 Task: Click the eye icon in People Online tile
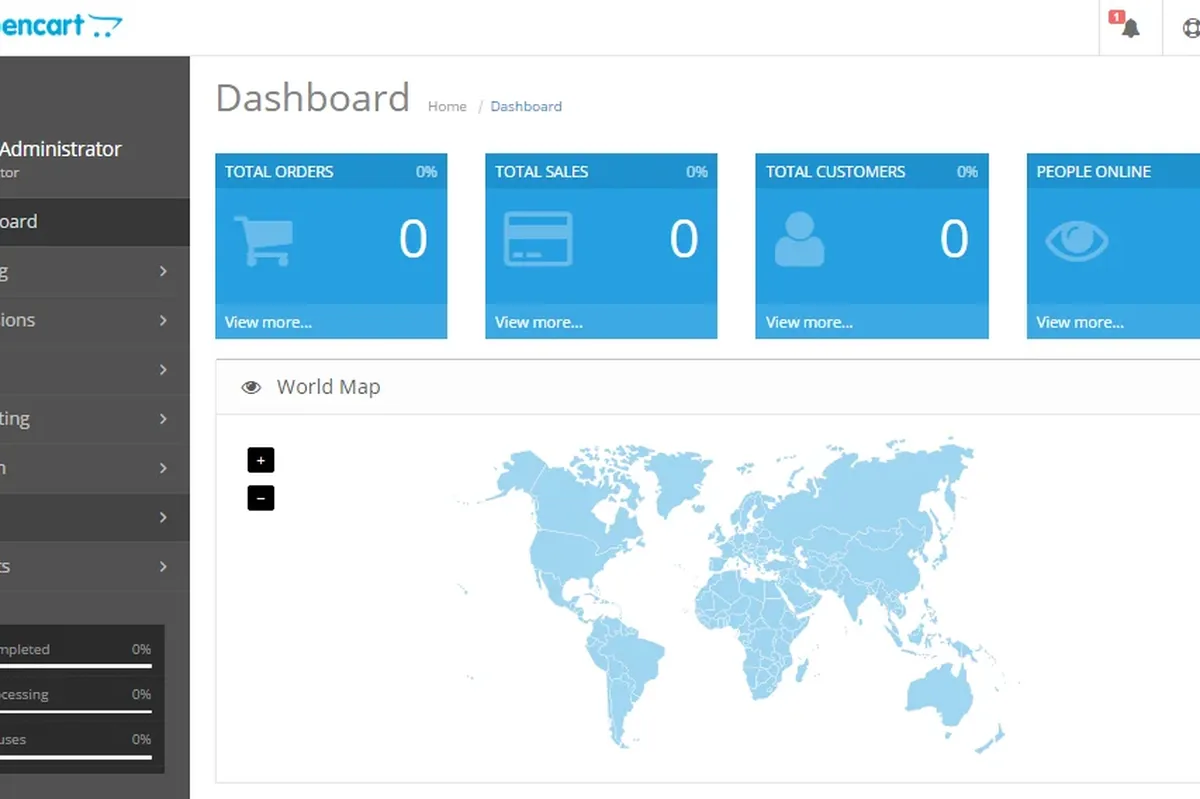coord(1077,240)
